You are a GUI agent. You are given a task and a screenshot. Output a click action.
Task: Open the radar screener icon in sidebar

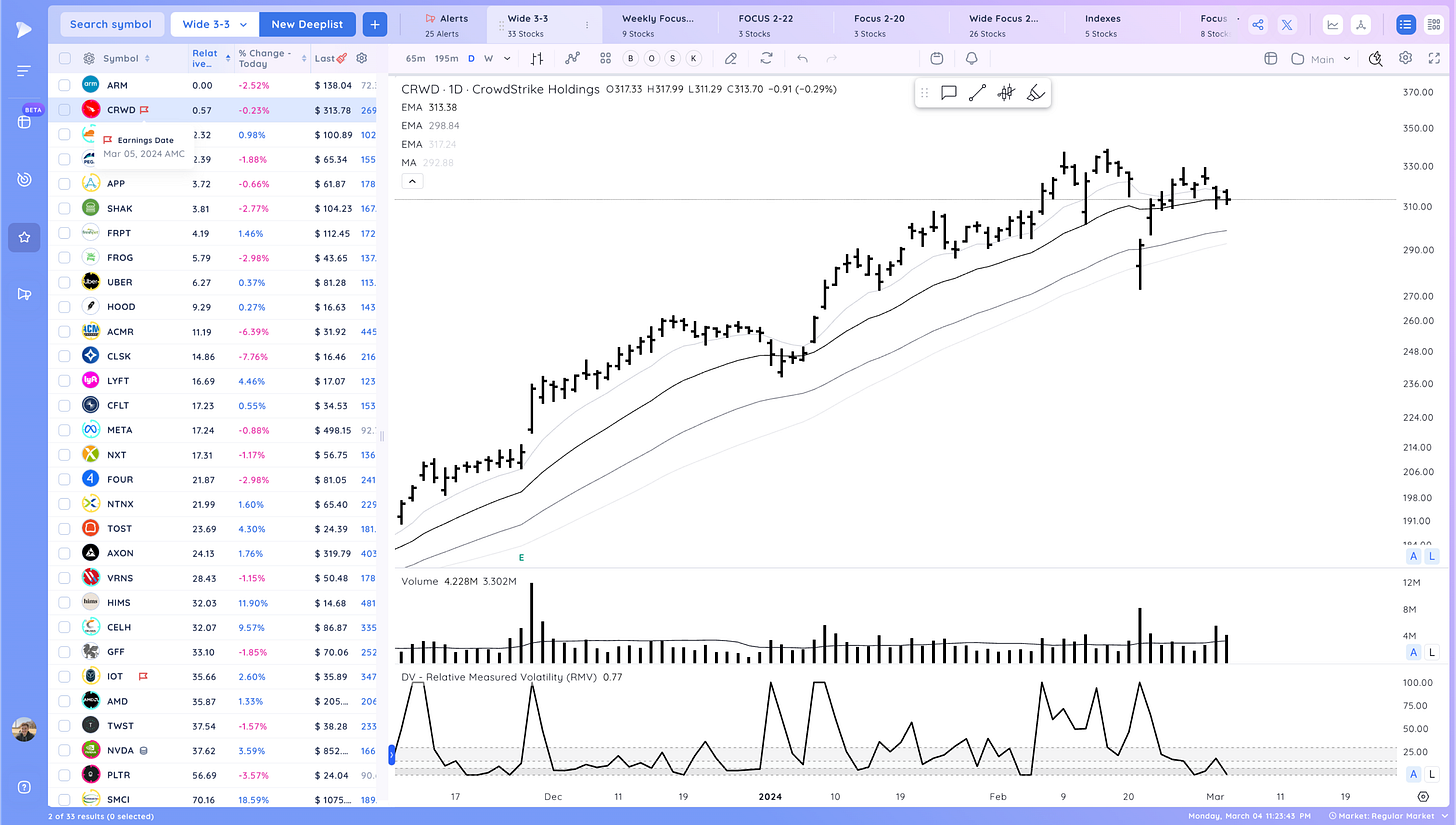click(24, 180)
